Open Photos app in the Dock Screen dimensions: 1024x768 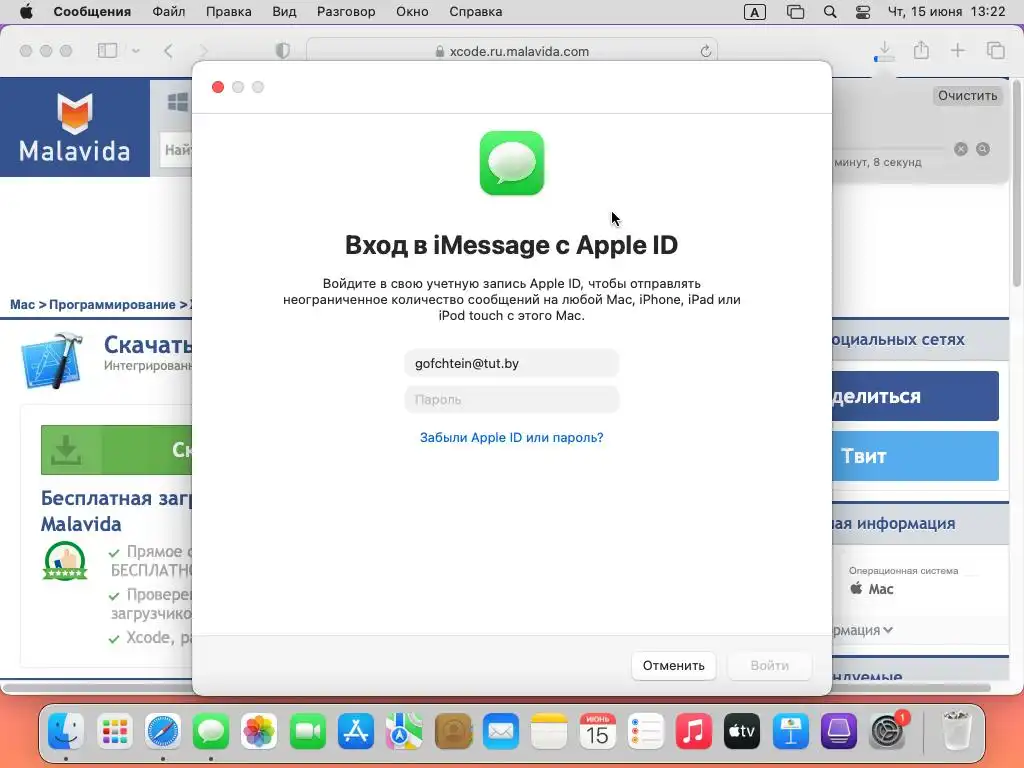[259, 731]
